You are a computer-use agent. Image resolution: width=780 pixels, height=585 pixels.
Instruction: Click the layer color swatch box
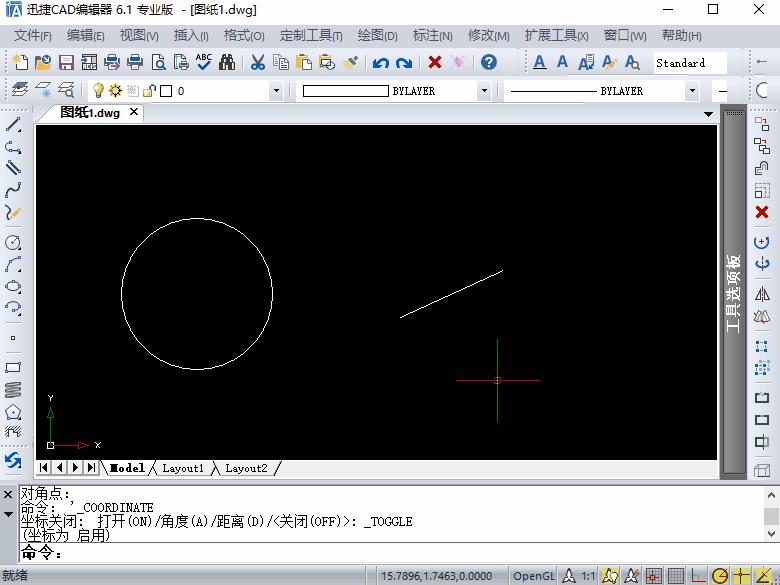166,91
